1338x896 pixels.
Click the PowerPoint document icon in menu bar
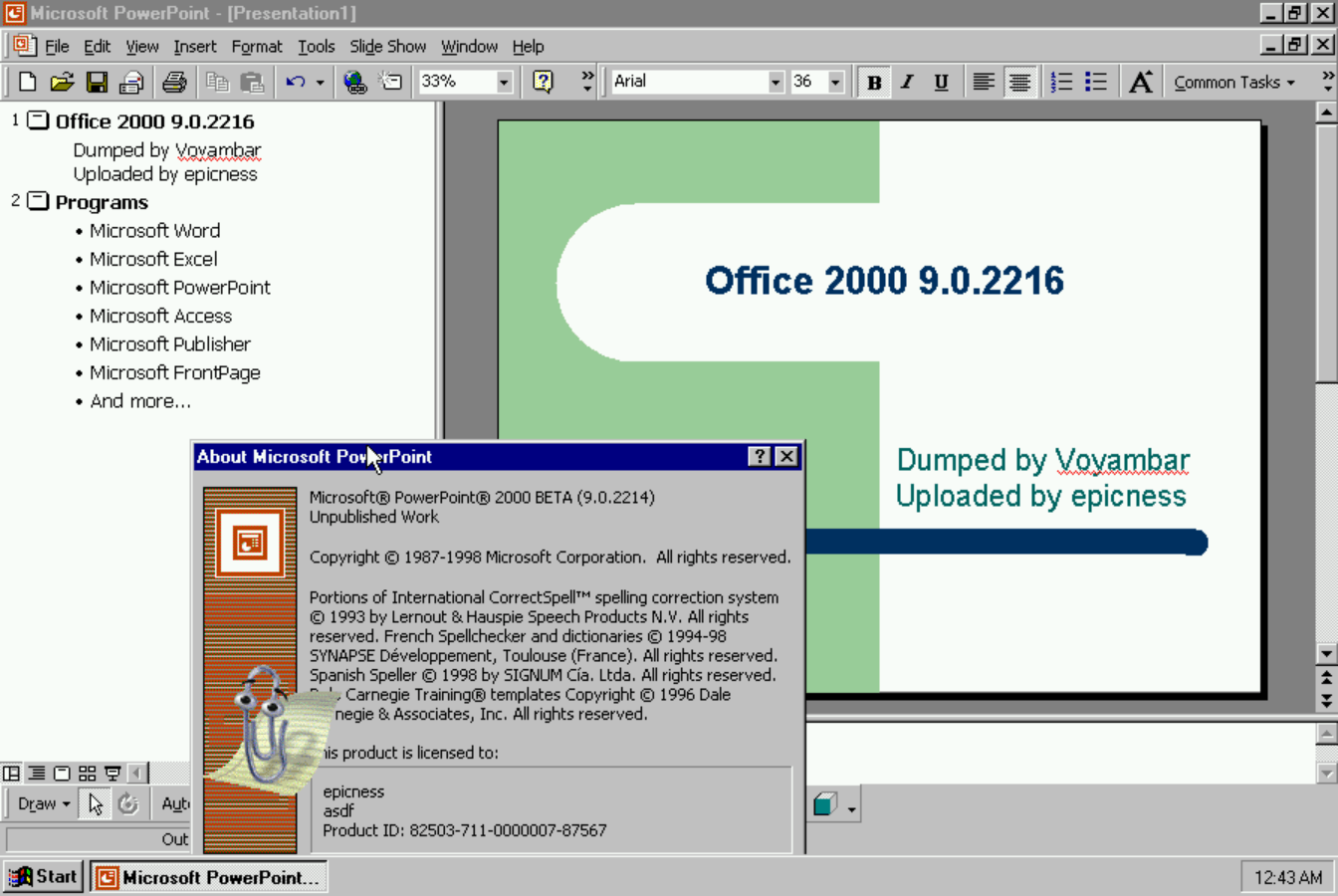25,46
